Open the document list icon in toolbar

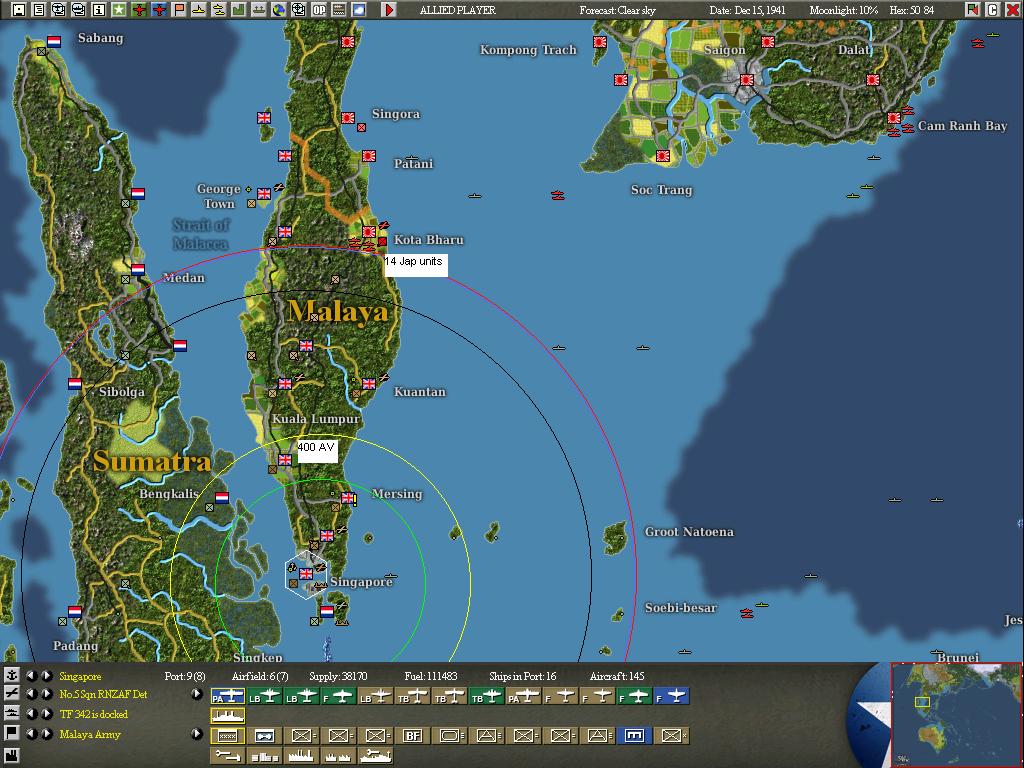pyautogui.click(x=39, y=10)
